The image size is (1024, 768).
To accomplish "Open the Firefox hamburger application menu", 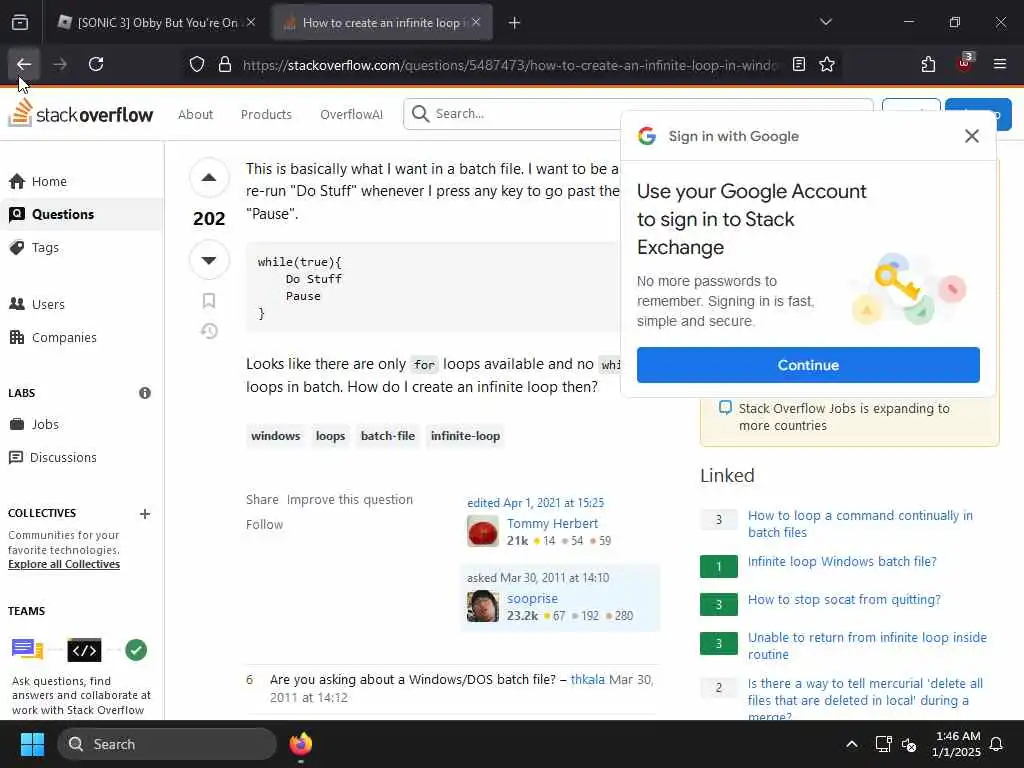I will pyautogui.click(x=999, y=64).
